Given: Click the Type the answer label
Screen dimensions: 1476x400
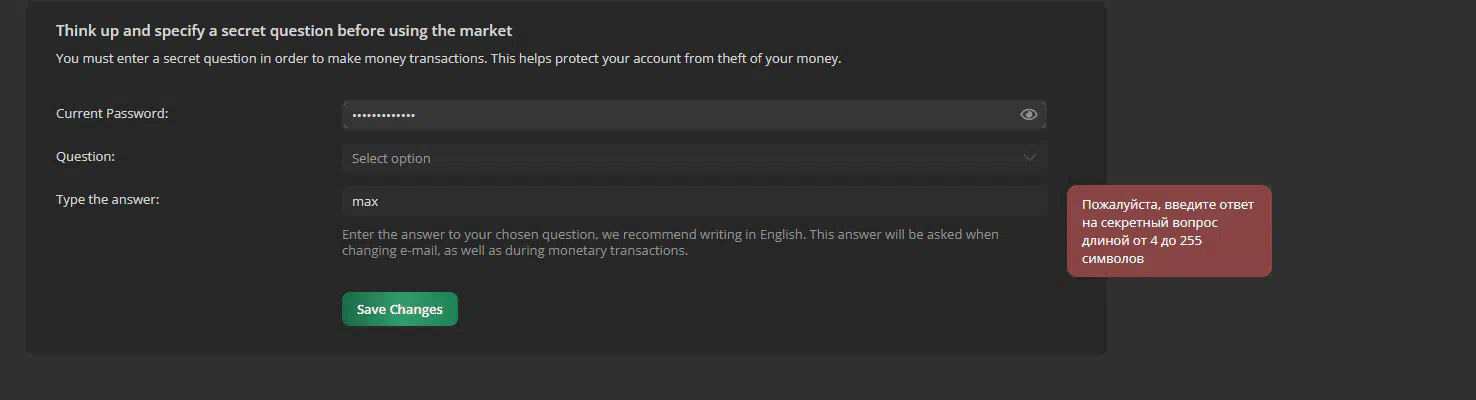Looking at the screenshot, I should point(108,200).
